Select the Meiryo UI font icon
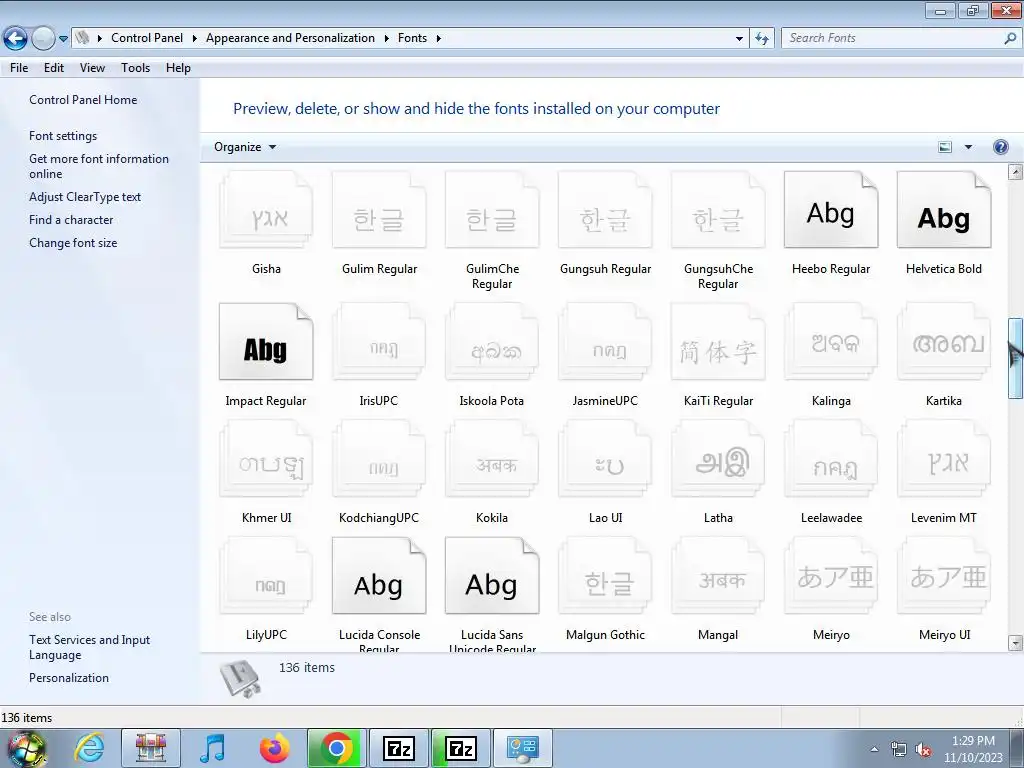The height and width of the screenshot is (768, 1024). 944,576
